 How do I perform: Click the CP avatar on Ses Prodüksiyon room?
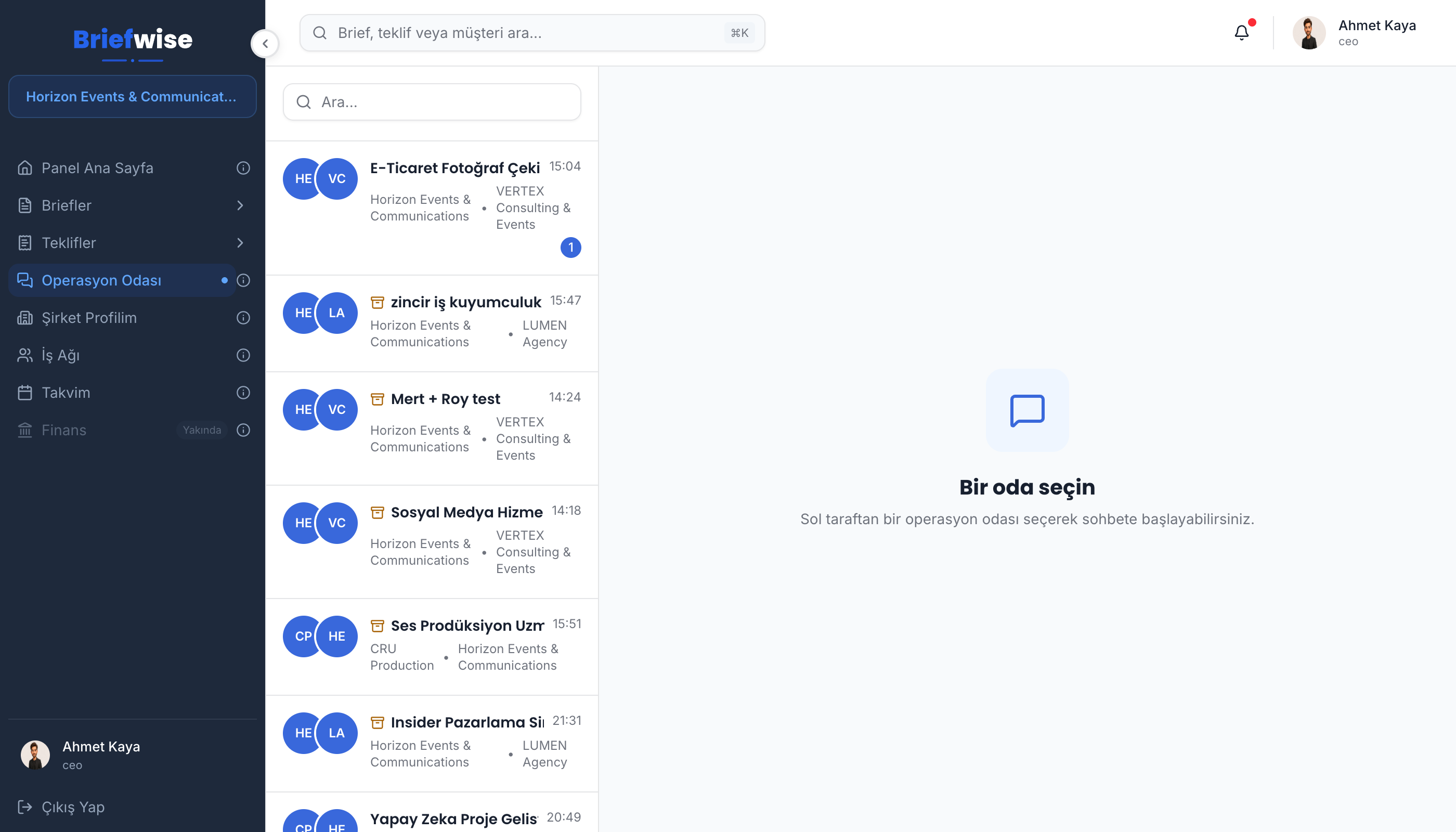[x=302, y=636]
